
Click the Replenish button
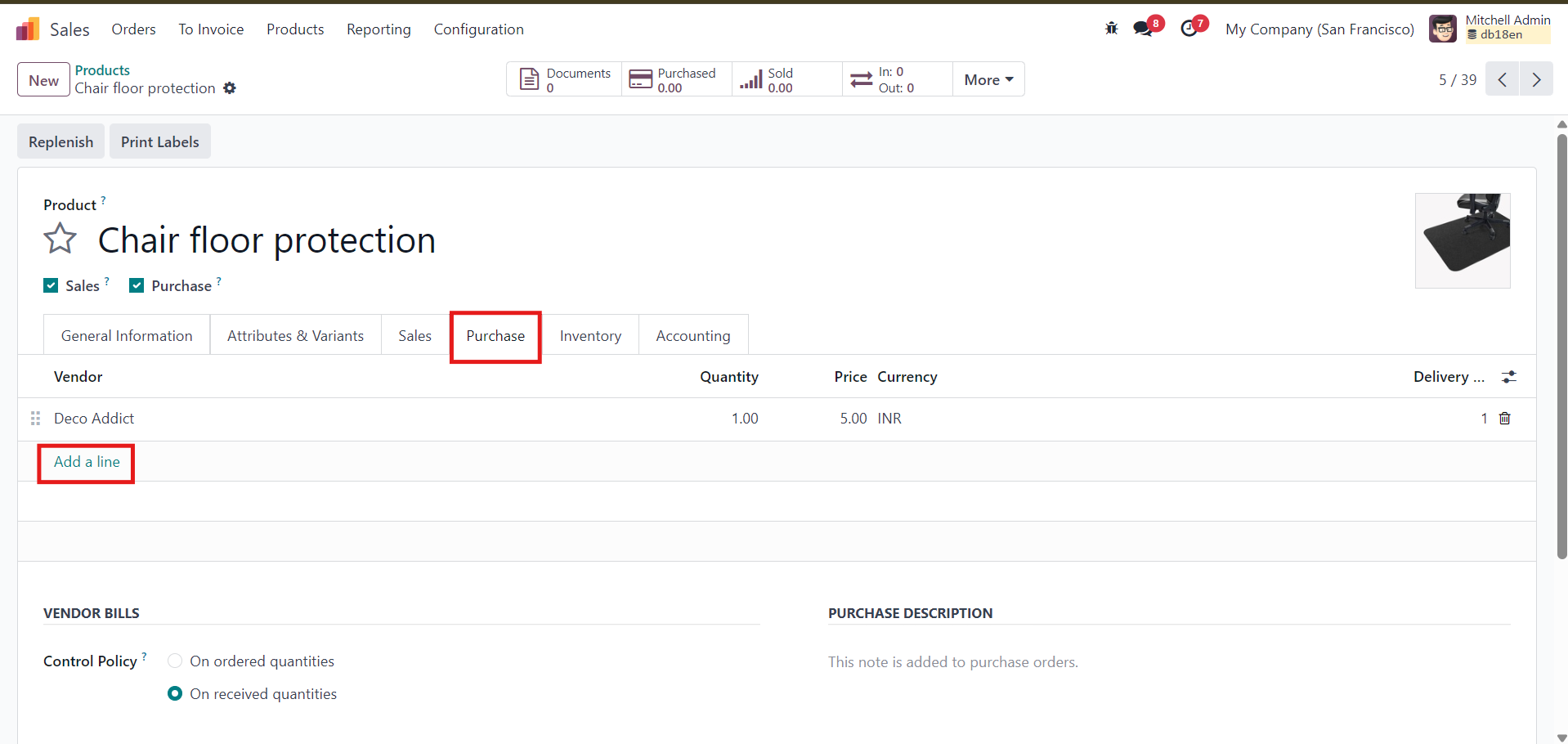60,141
